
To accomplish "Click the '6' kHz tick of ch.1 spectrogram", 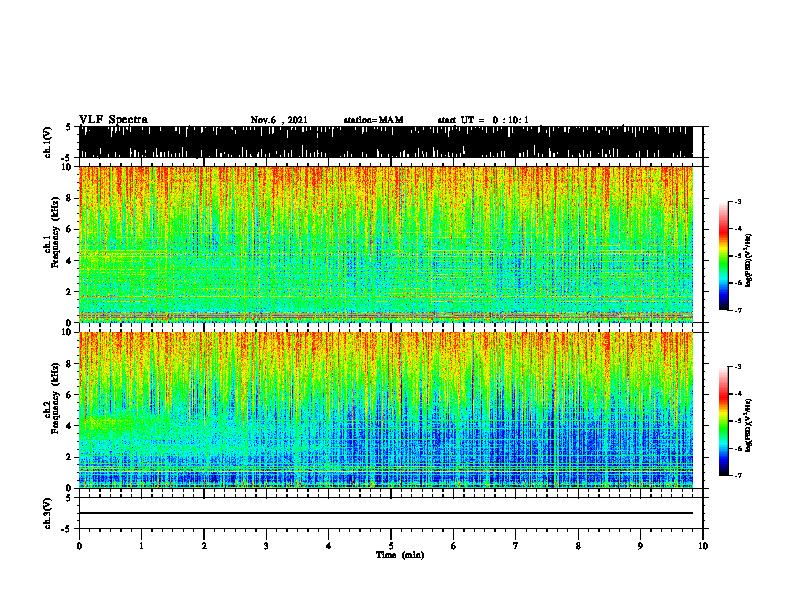I will 70,229.
